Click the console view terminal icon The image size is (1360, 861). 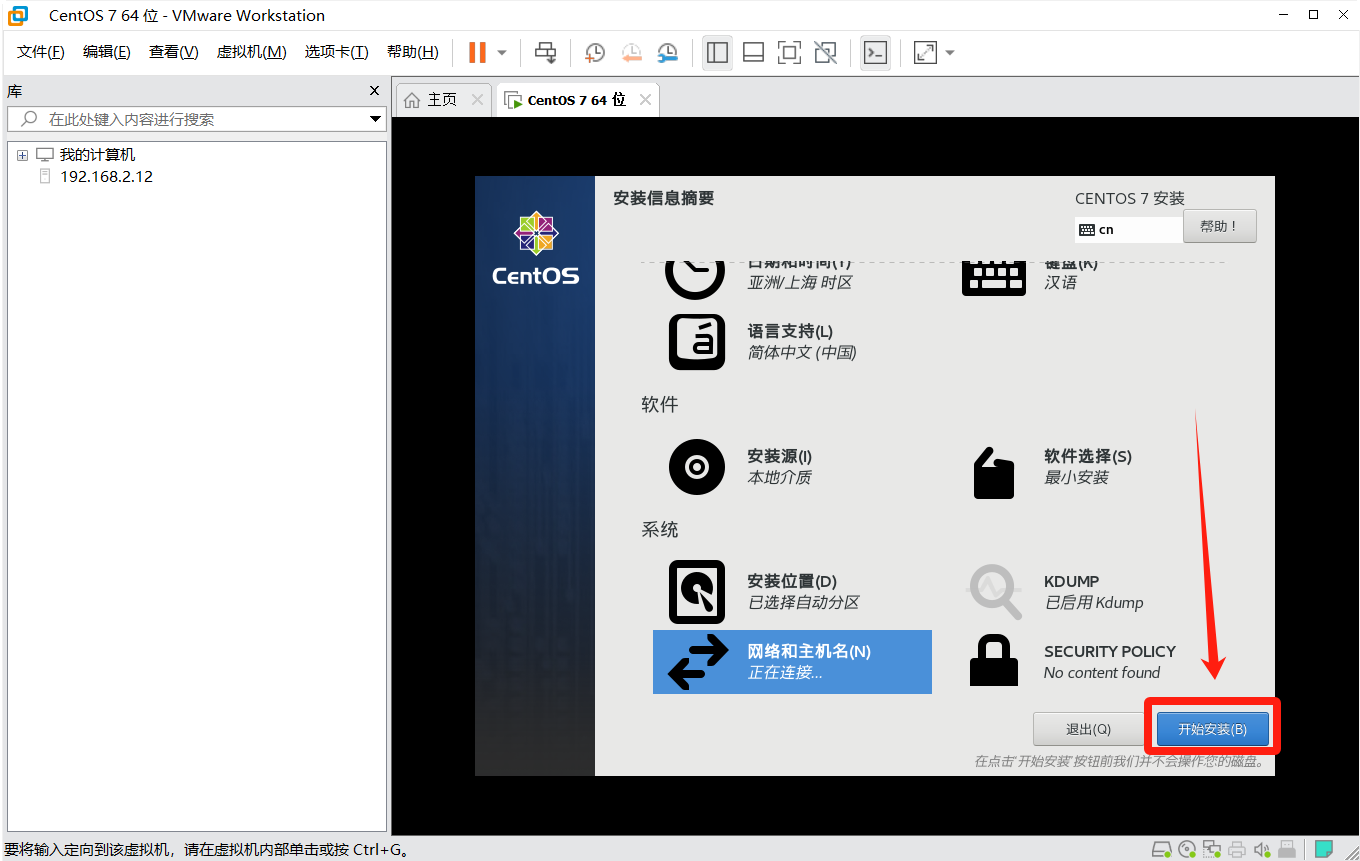tap(875, 52)
